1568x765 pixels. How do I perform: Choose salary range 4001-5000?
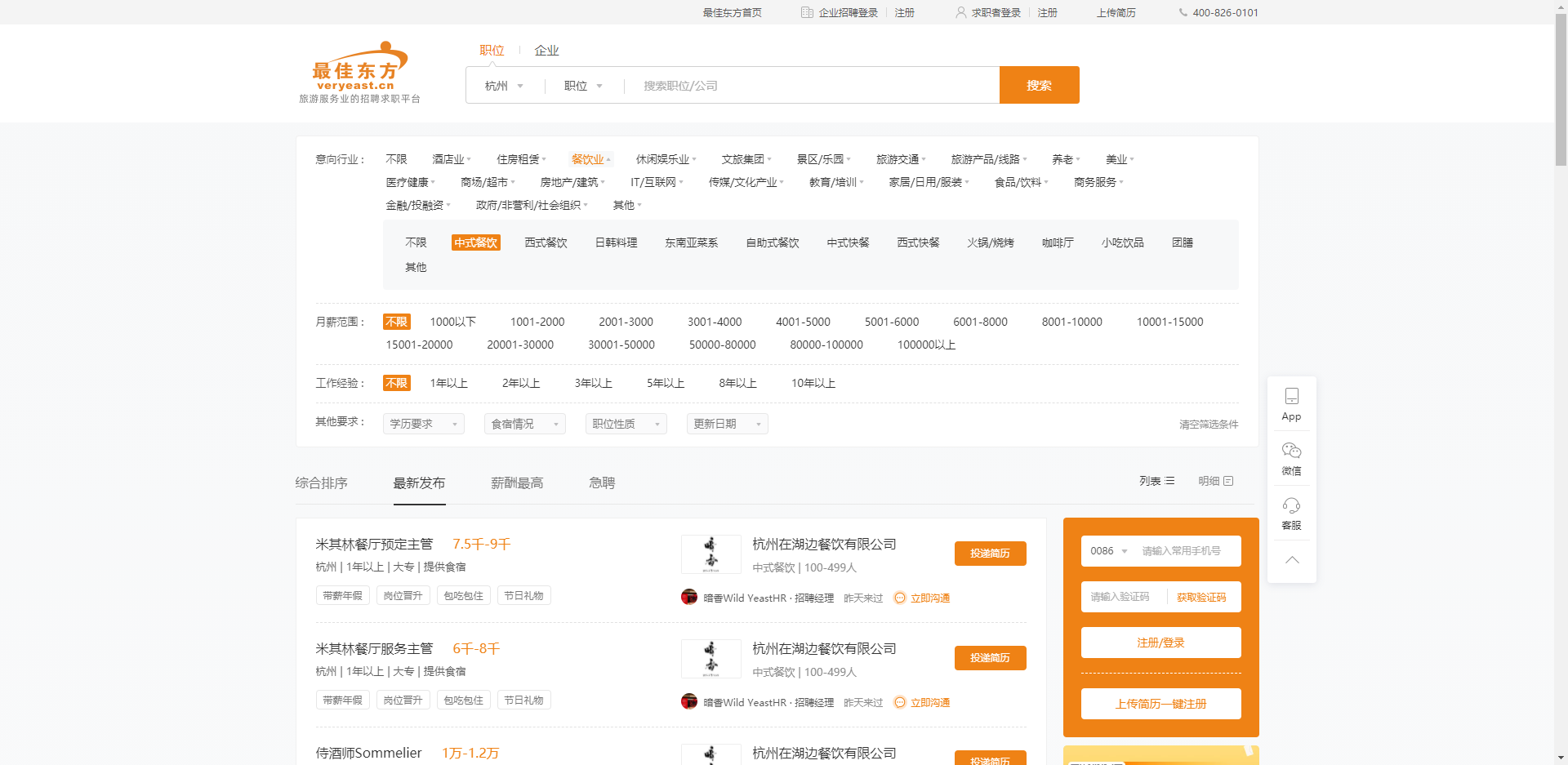tap(803, 322)
